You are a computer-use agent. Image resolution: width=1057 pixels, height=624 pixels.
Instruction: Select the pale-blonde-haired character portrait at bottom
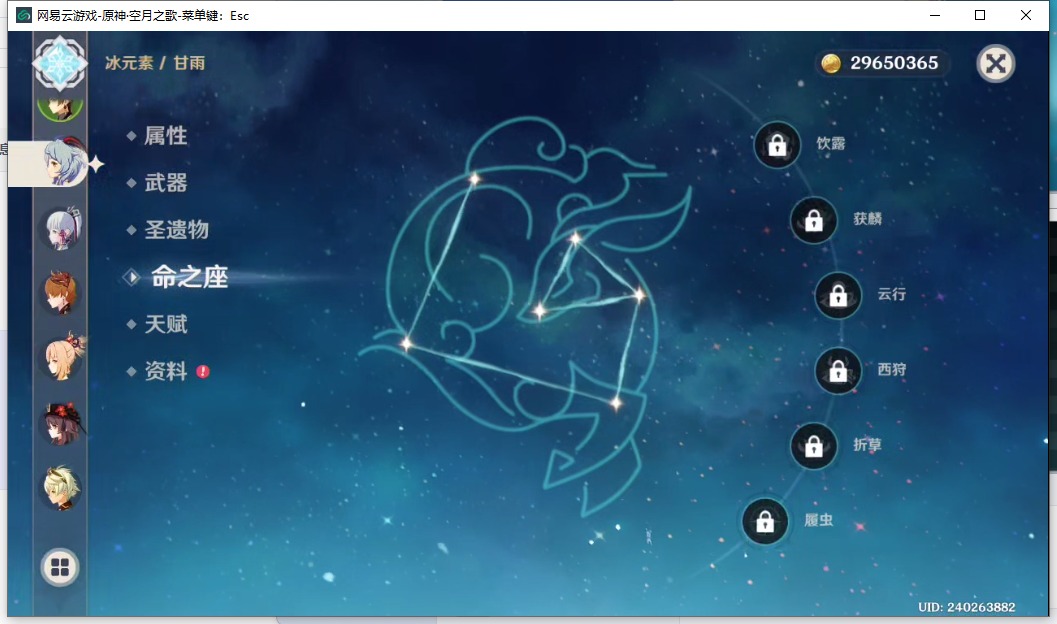point(62,488)
